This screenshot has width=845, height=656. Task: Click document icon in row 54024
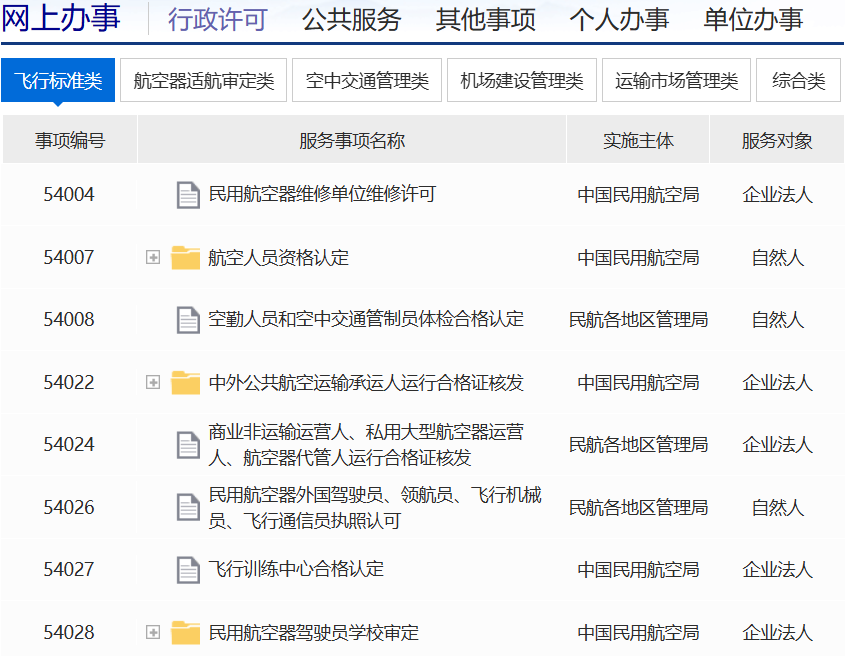click(x=188, y=445)
